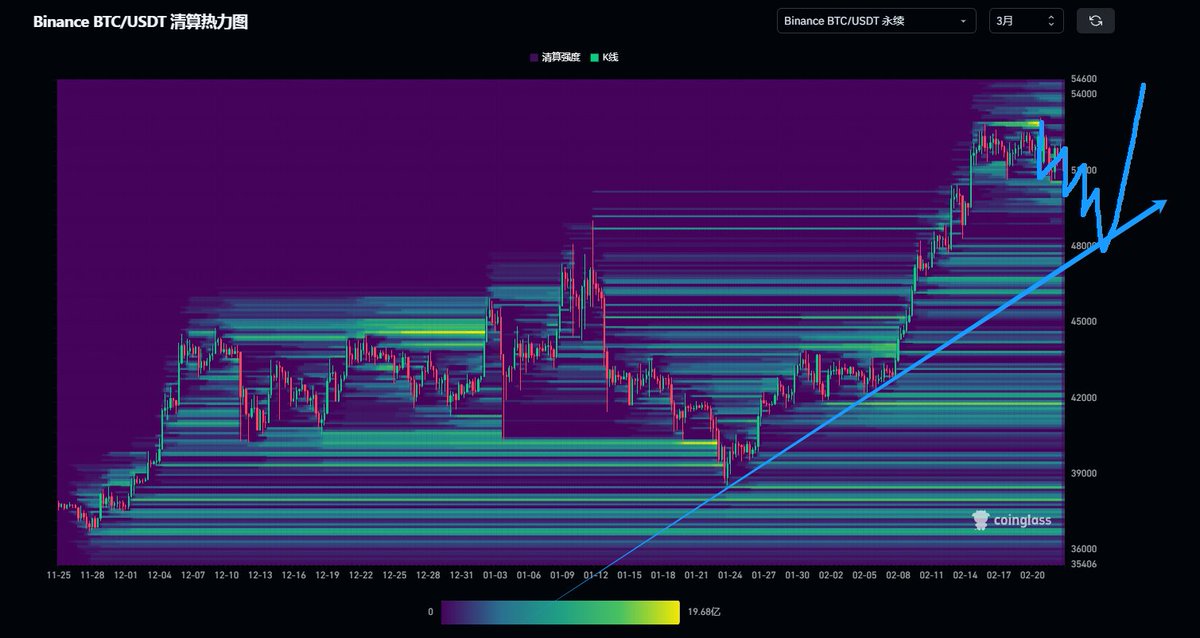Click the 01-30 date axis label

(x=797, y=575)
